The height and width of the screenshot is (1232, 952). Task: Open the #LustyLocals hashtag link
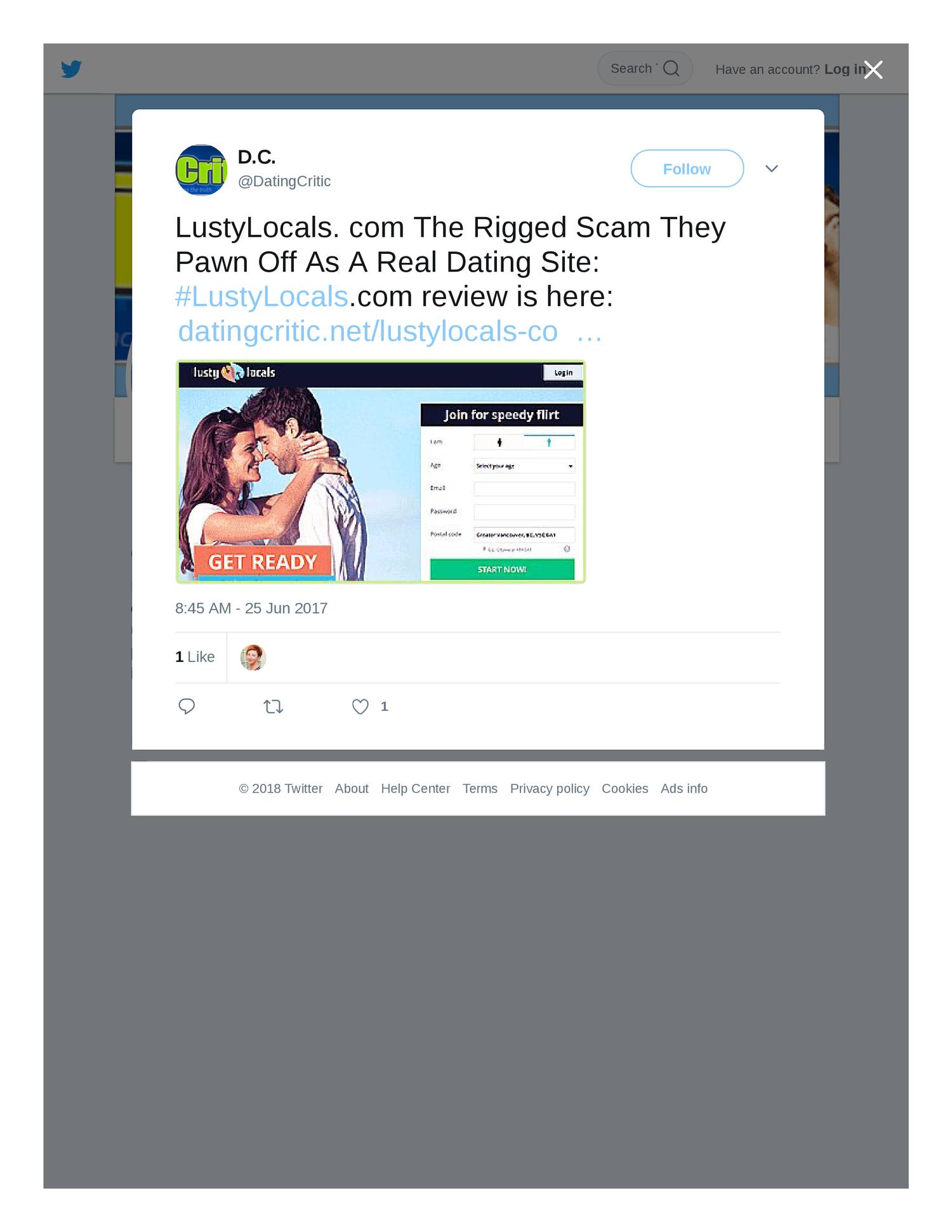point(261,296)
